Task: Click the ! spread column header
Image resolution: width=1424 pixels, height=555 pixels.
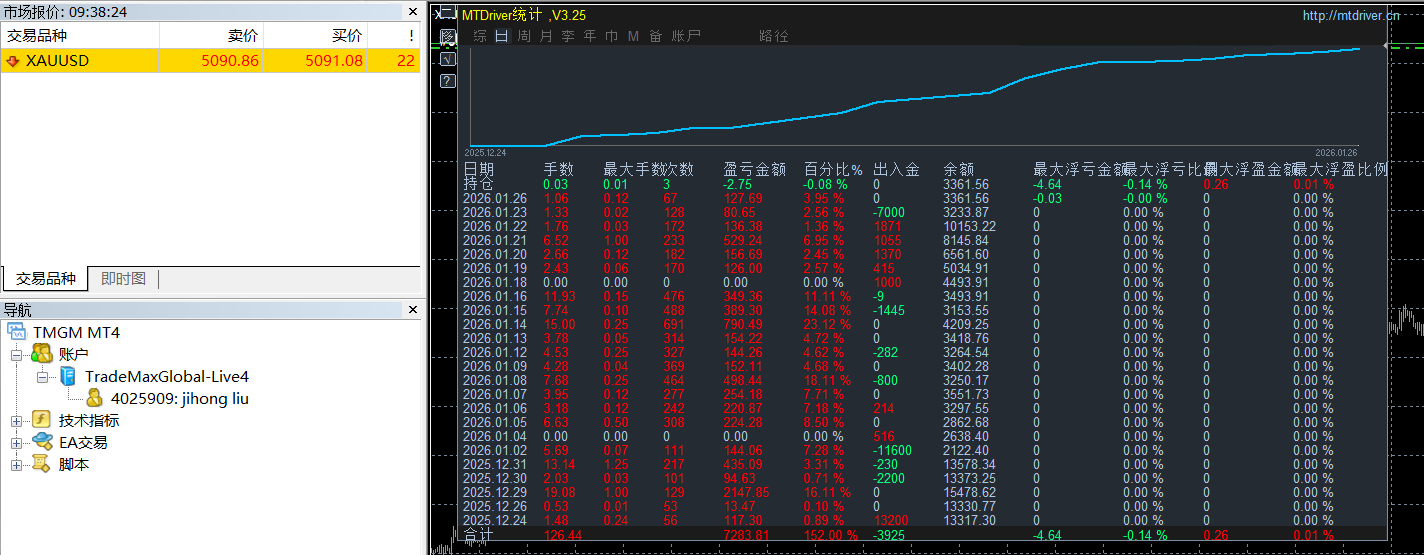Action: coord(394,35)
